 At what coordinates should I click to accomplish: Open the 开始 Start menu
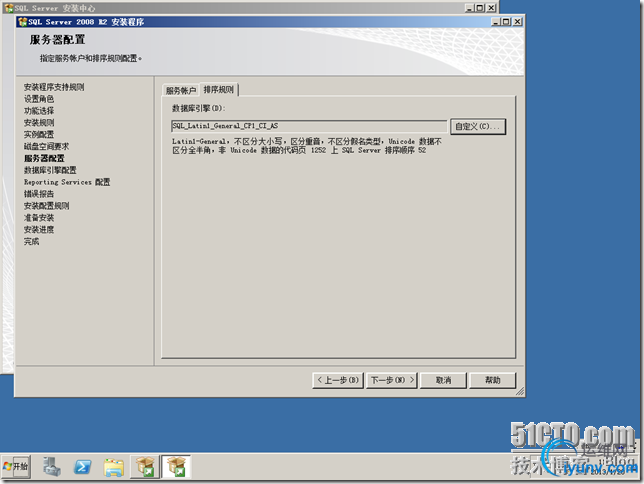(x=16, y=467)
